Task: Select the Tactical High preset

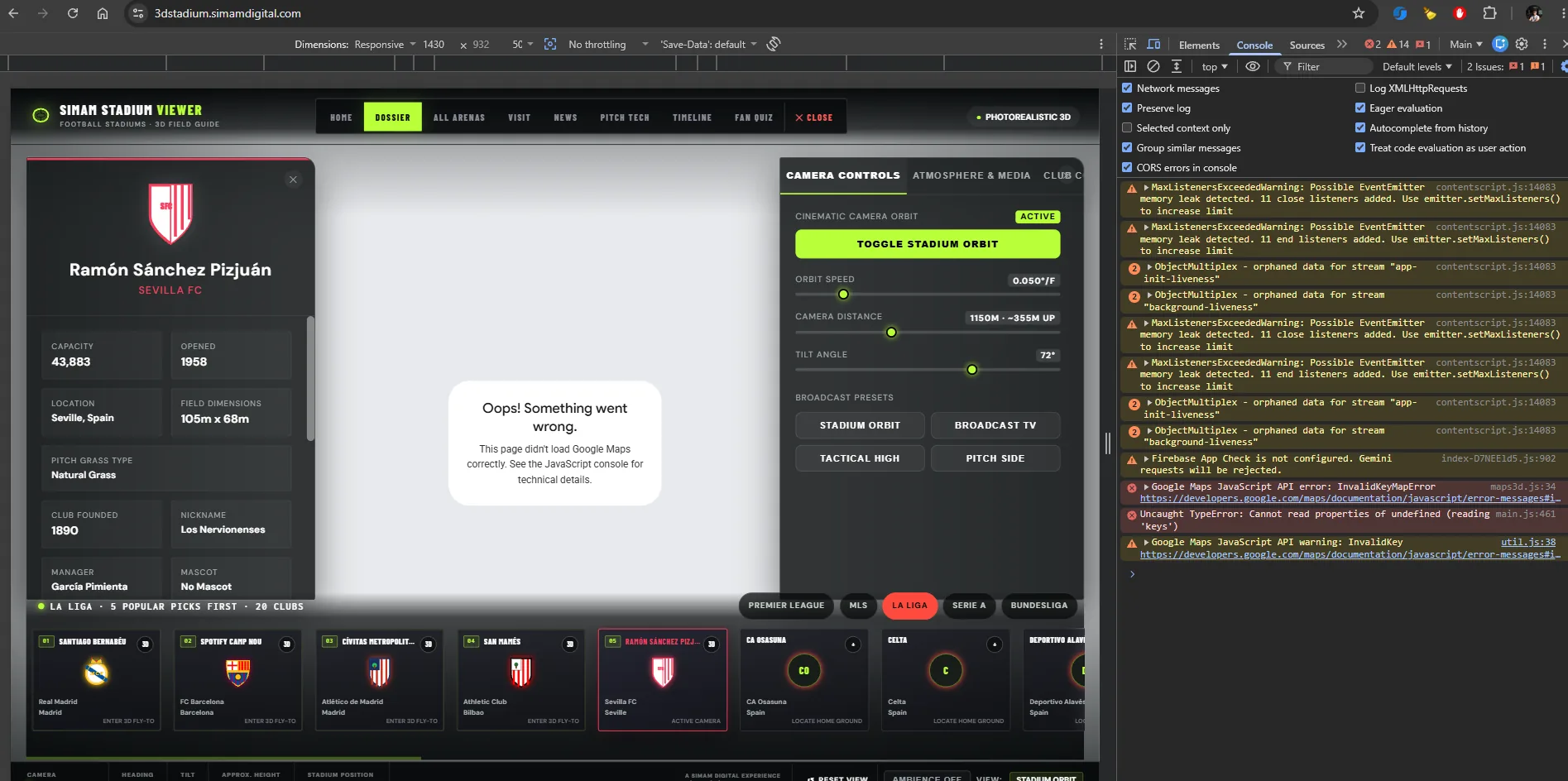Action: pyautogui.click(x=860, y=458)
